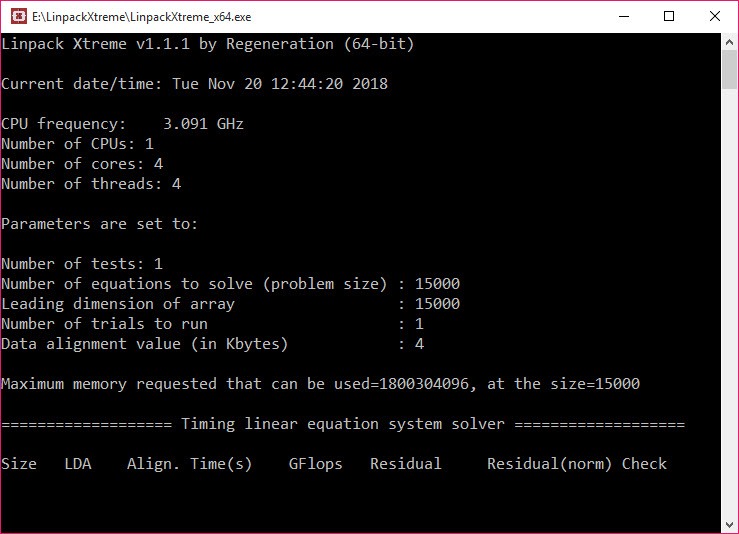
Task: Click the scrollbar down arrow
Action: pyautogui.click(x=730, y=525)
